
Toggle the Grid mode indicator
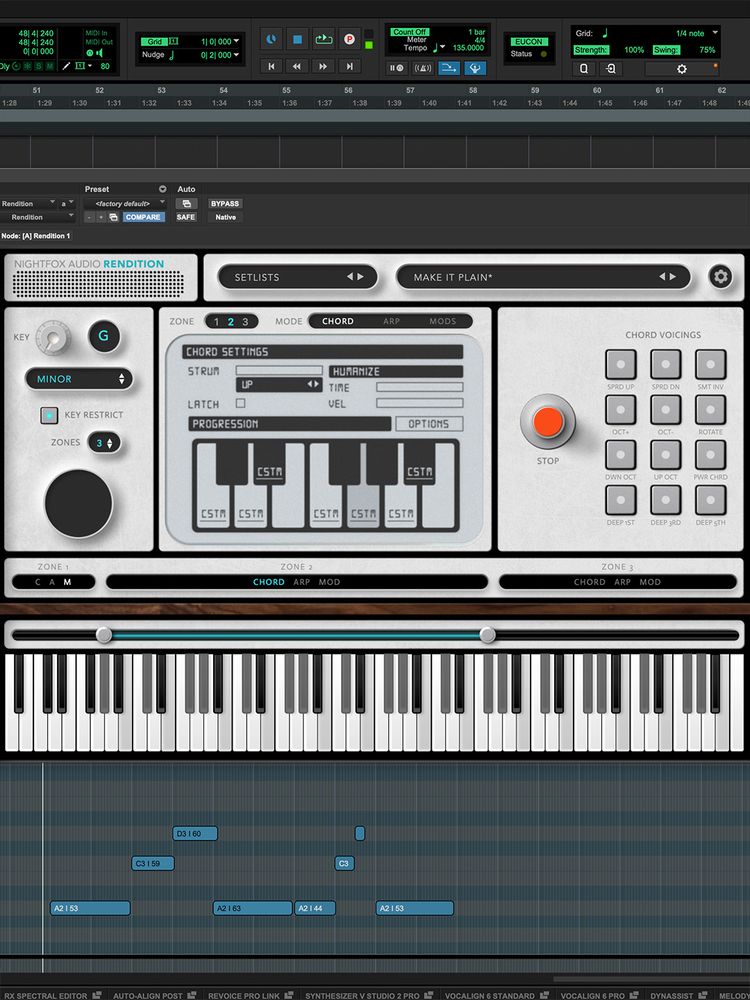point(155,41)
